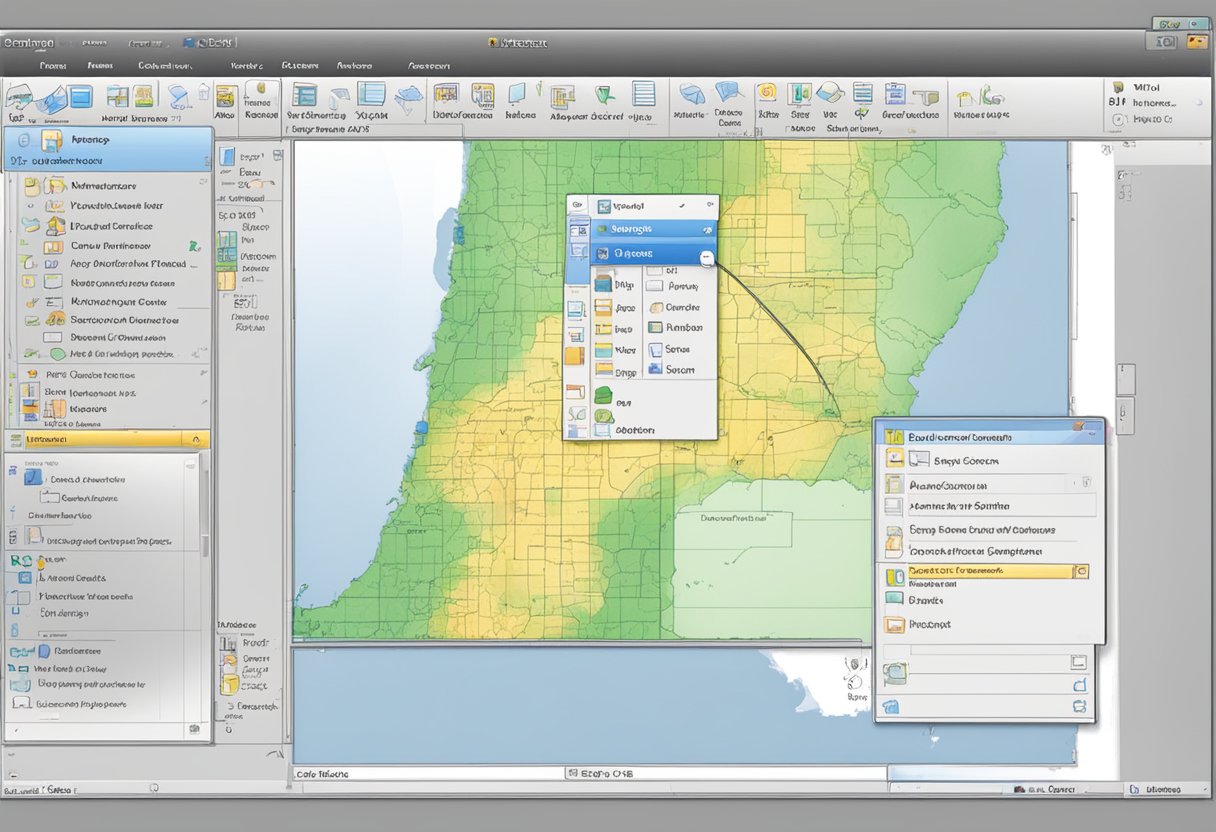
Task: Expand the arrow on the left yellow highlighted bar
Action: pos(194,439)
